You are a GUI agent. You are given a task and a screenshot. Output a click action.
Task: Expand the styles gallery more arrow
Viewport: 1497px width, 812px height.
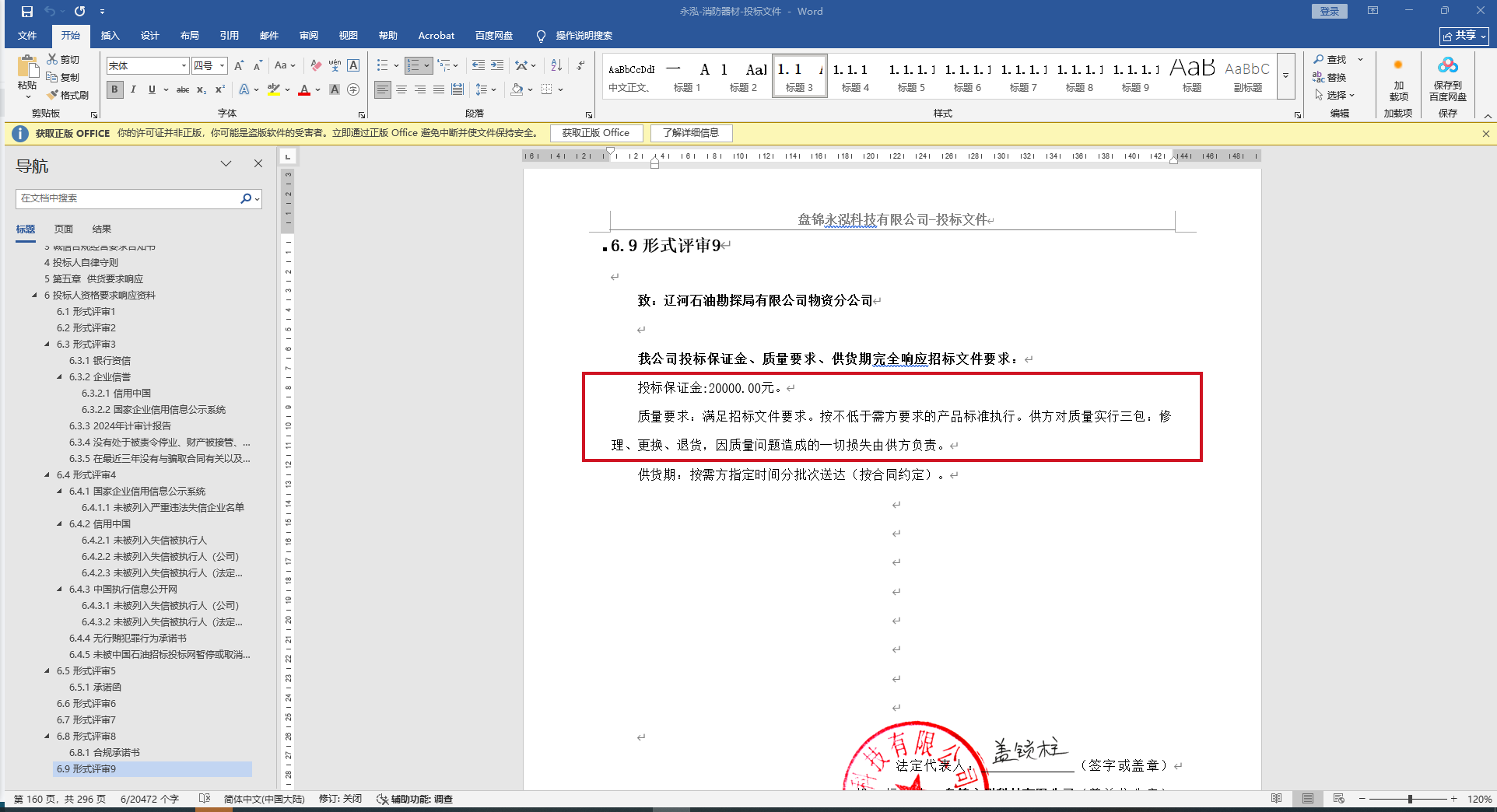pyautogui.click(x=1286, y=75)
